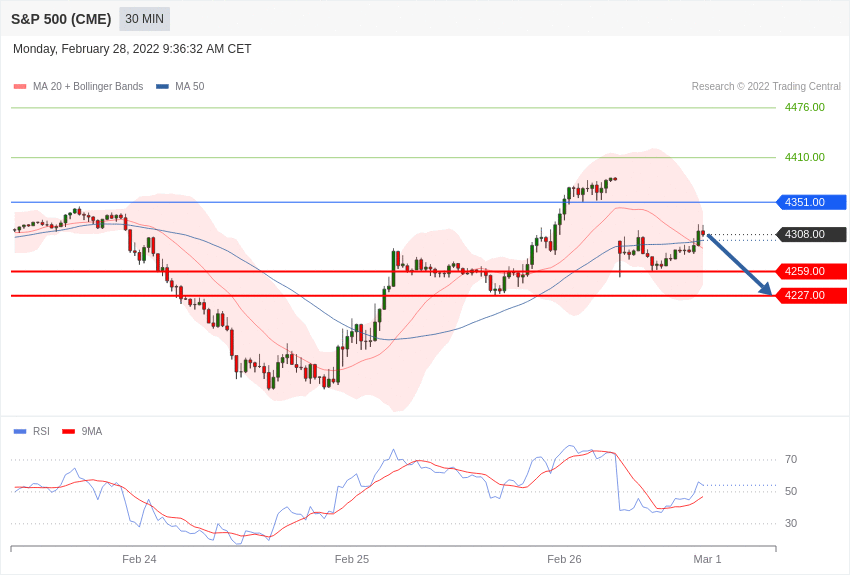Click the 30 MIN timeframe badge
Viewport: 850px width, 576px height.
click(x=144, y=19)
